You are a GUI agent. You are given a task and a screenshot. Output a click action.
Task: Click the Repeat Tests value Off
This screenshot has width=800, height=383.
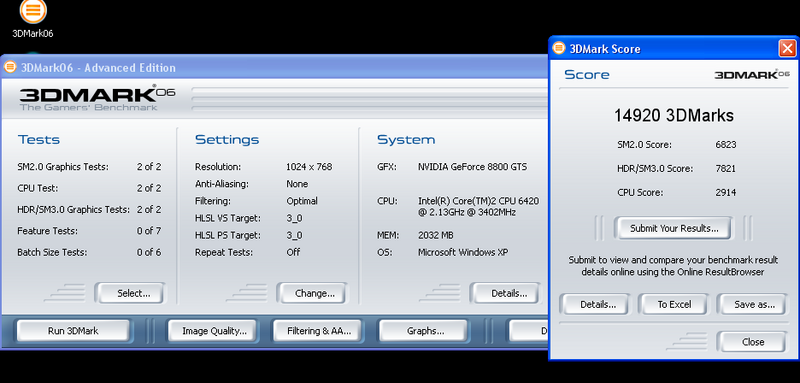click(x=293, y=252)
